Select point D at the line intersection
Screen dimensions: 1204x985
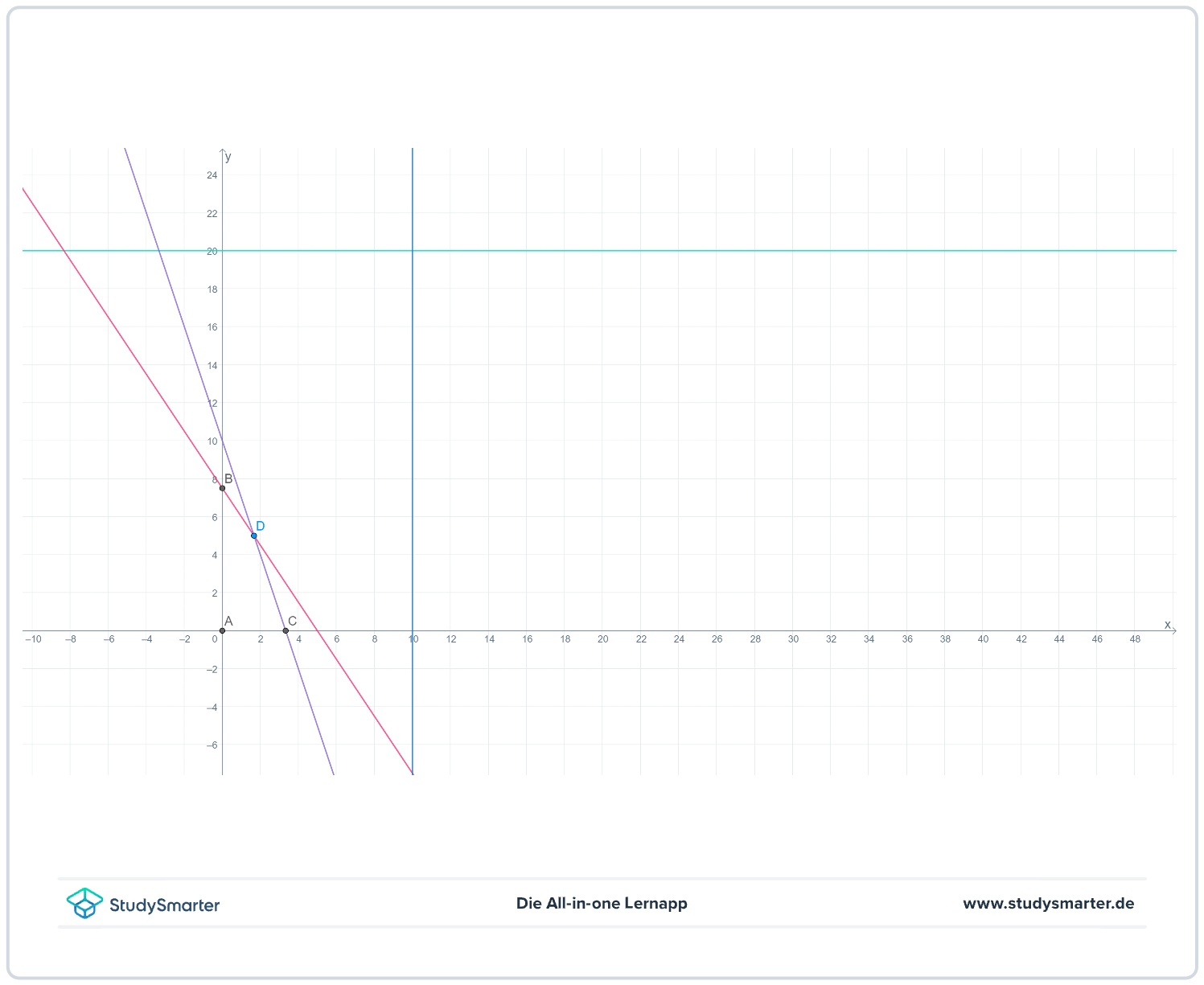254,536
